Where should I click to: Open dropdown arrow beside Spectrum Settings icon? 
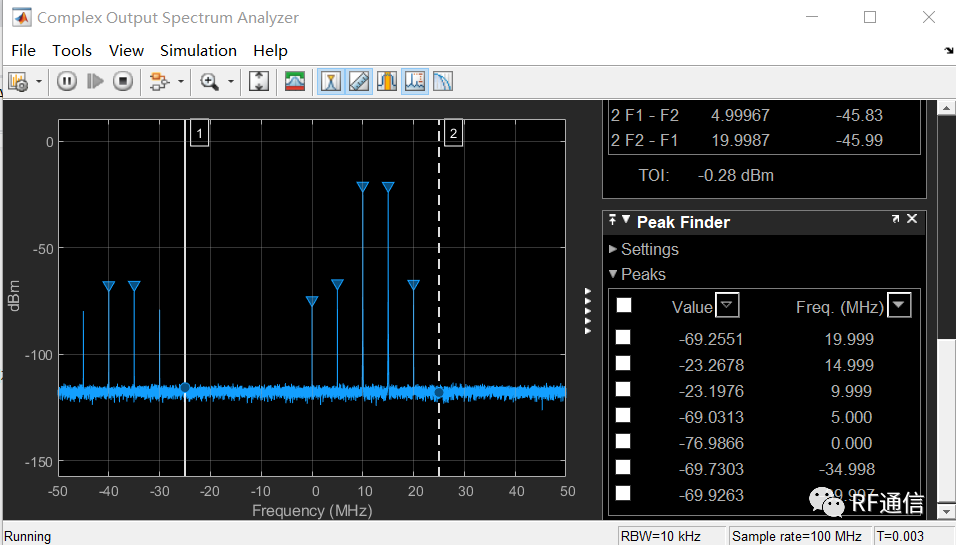(x=39, y=82)
